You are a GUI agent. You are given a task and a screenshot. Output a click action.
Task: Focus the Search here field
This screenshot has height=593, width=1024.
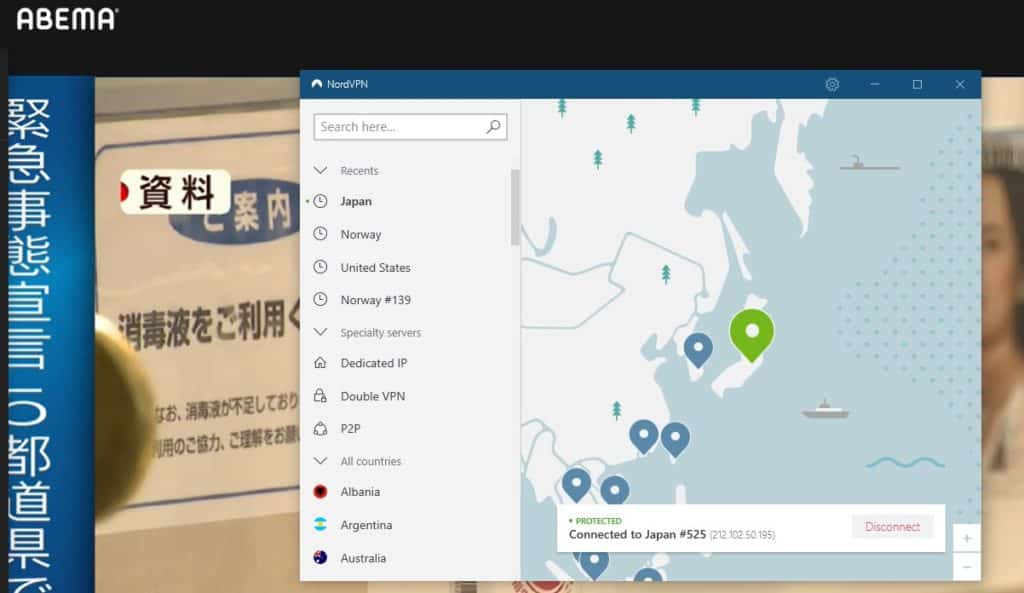coord(410,127)
